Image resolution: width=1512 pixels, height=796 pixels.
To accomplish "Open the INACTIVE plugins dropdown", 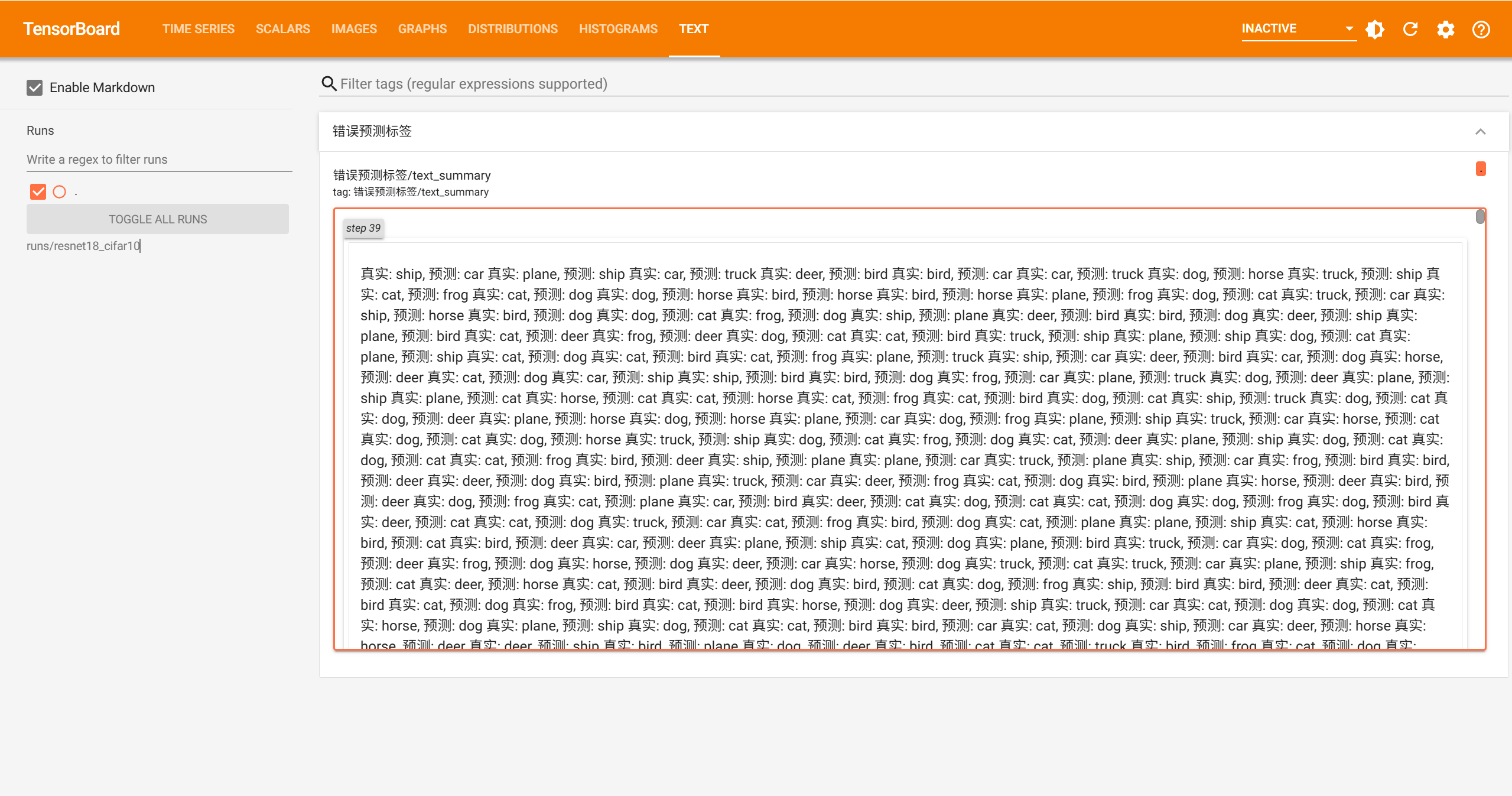I will (x=1297, y=29).
